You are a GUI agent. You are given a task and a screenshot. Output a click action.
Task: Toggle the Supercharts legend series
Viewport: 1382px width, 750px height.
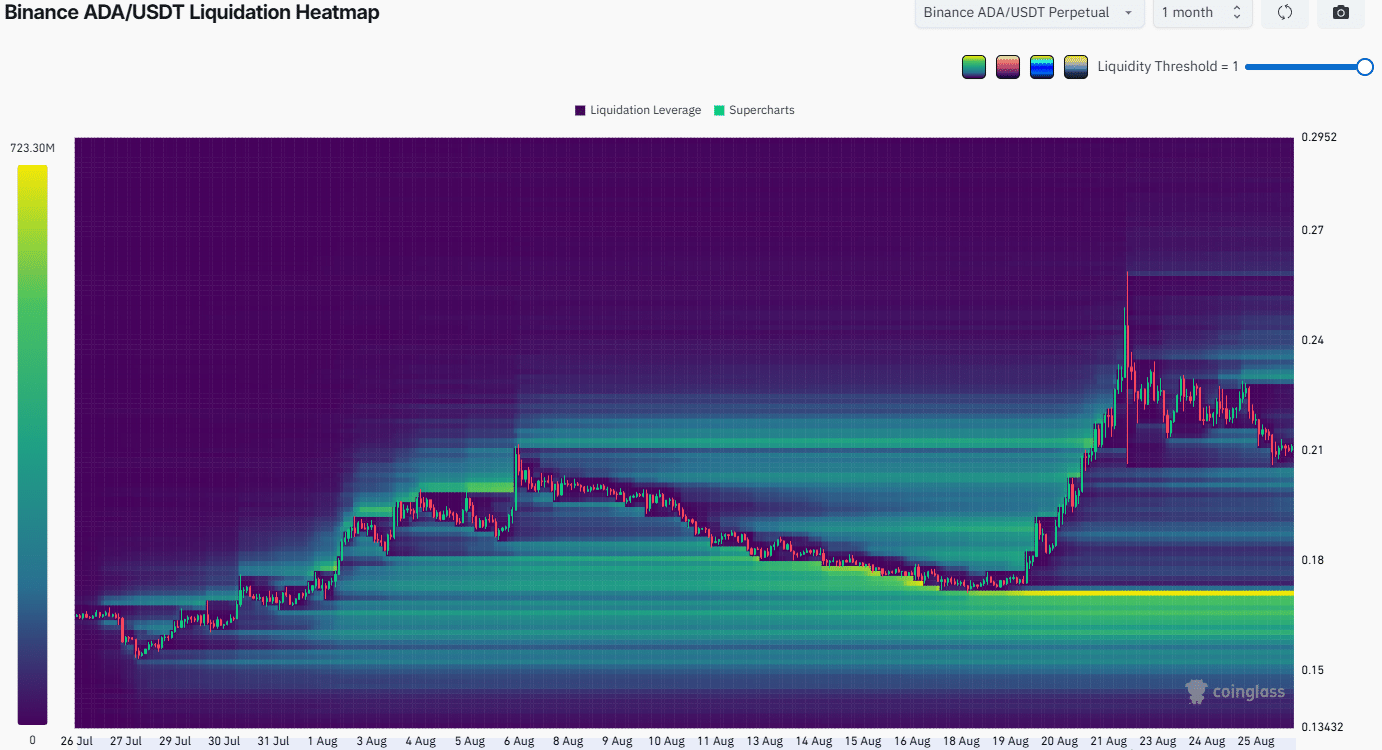pyautogui.click(x=753, y=110)
